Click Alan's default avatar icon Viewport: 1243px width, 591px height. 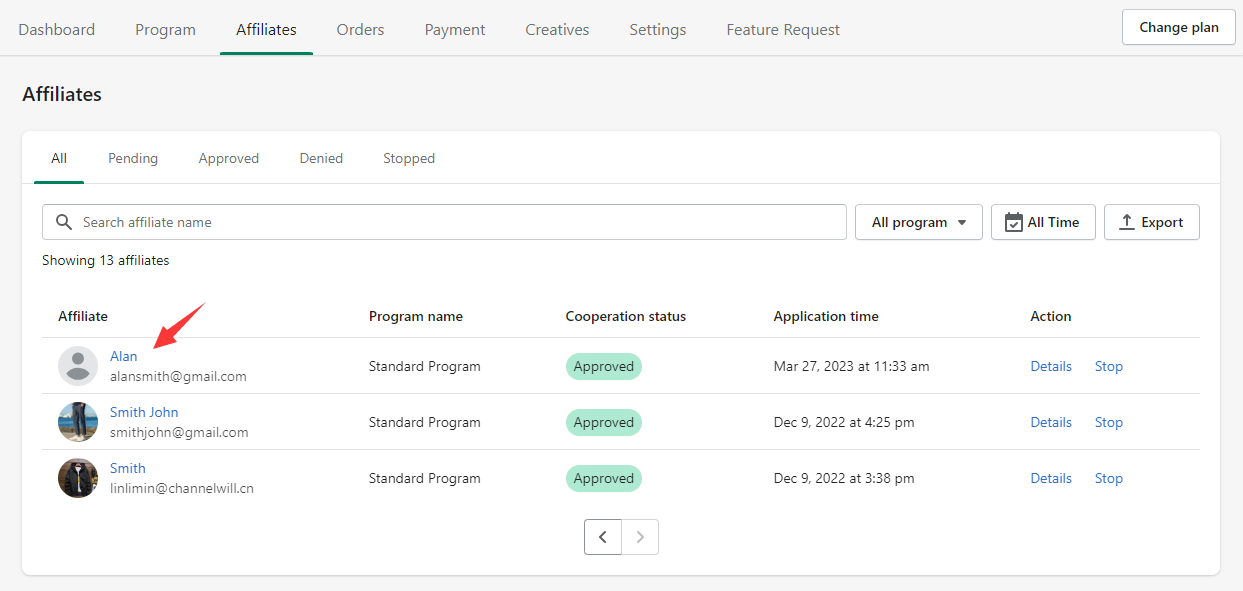(78, 366)
